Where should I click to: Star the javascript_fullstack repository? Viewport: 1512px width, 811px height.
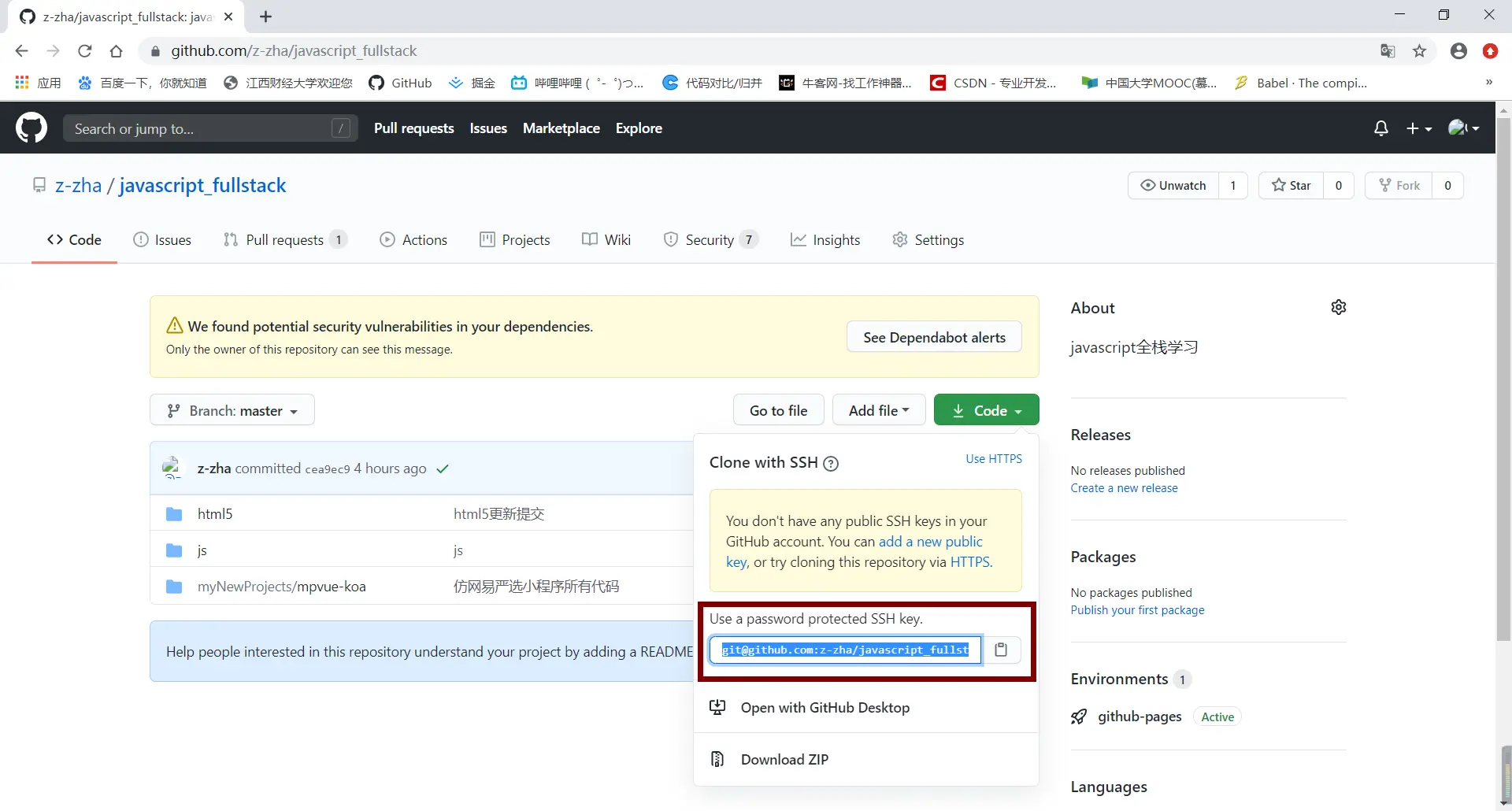pyautogui.click(x=1291, y=186)
